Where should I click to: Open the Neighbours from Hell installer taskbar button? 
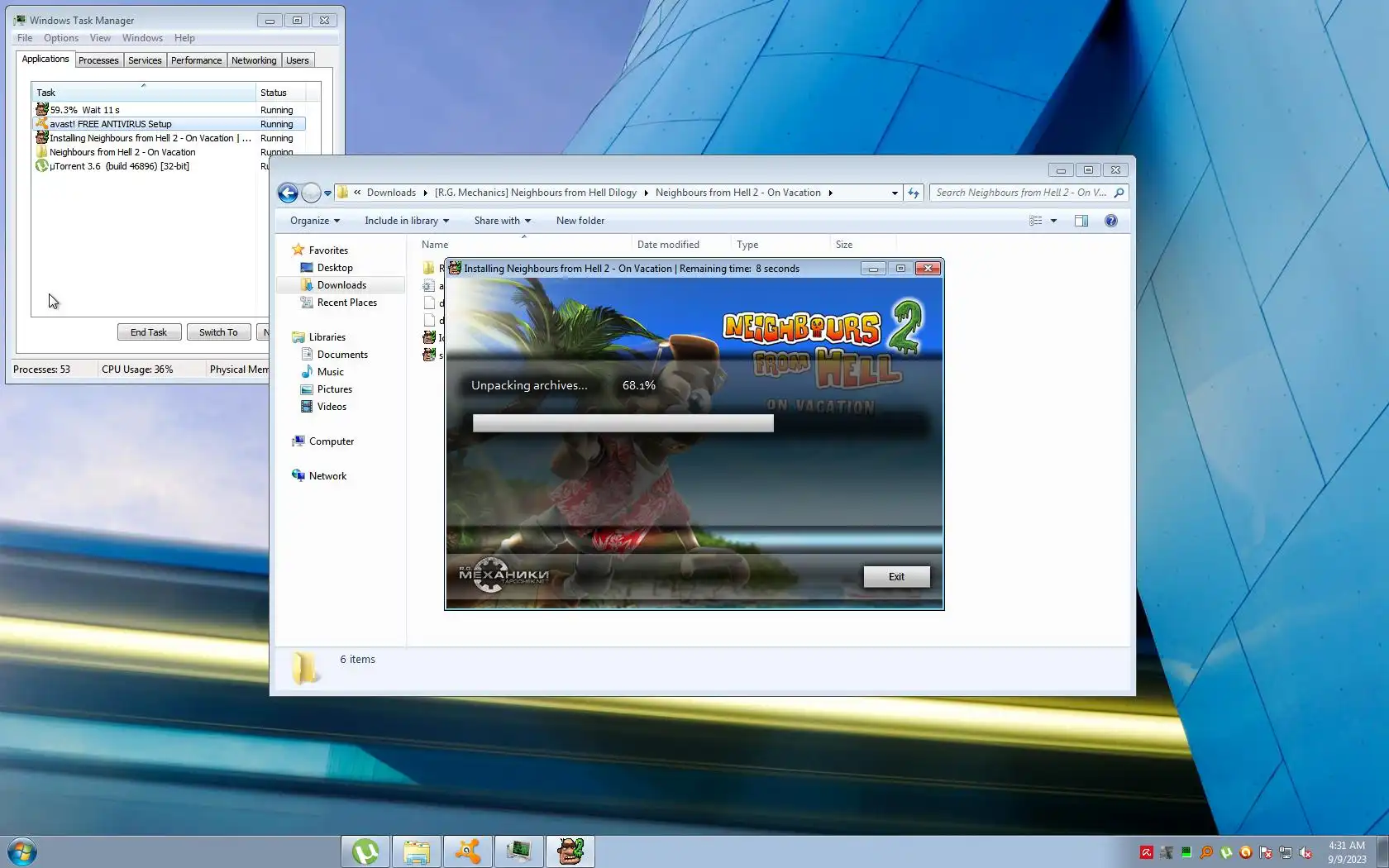click(570, 851)
